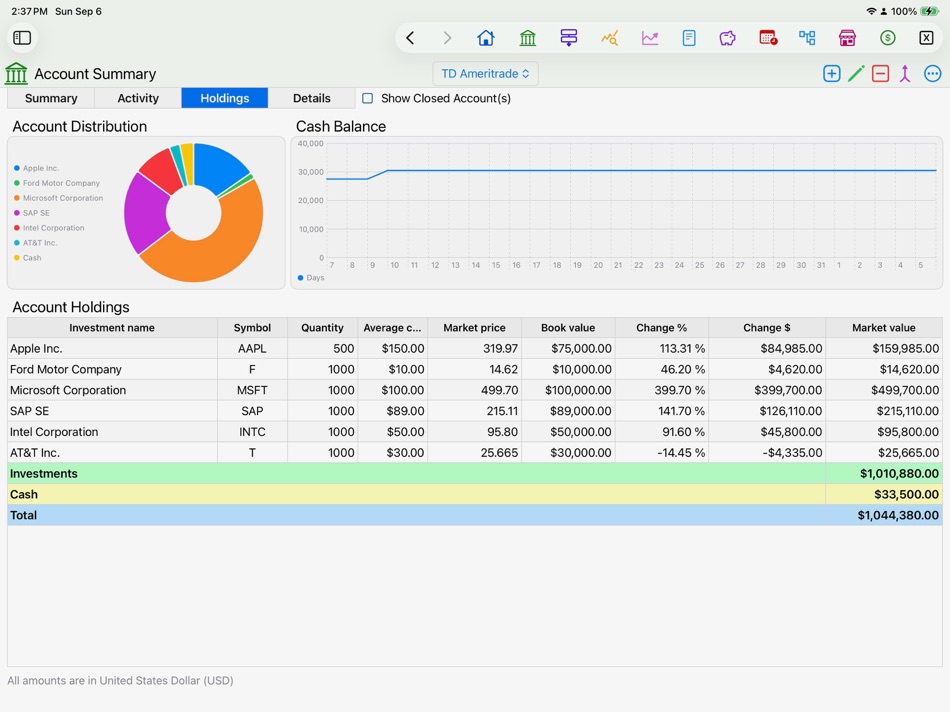Open the pink line graph icon
Screen dimensions: 950x712
pos(649,38)
